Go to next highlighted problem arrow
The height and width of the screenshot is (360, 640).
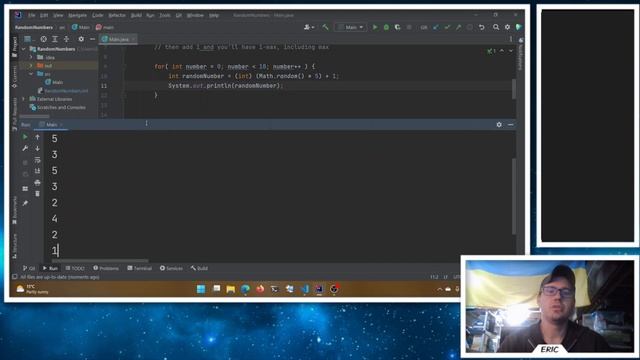pyautogui.click(x=511, y=51)
